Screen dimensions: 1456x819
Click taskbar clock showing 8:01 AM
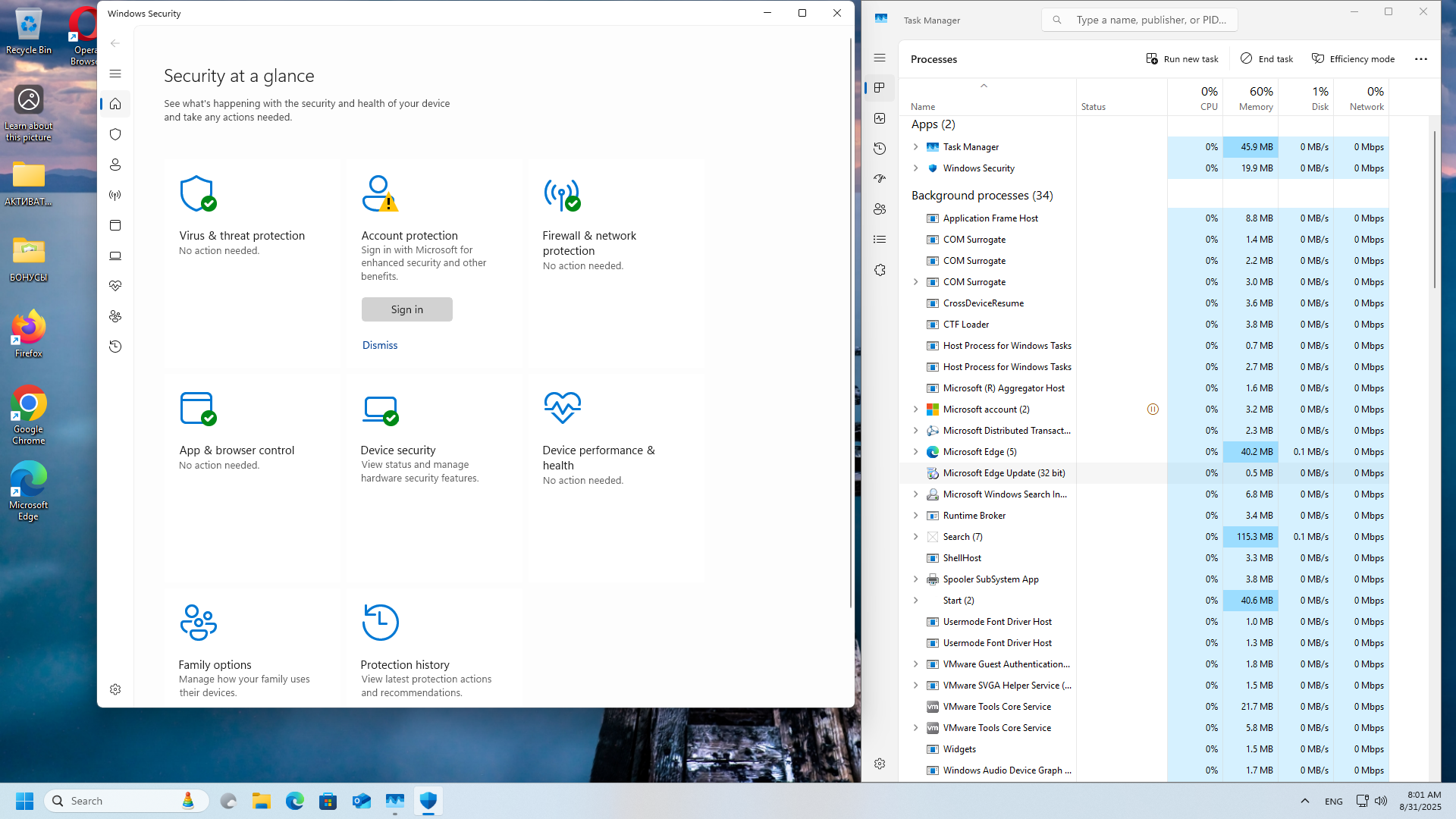1420,801
